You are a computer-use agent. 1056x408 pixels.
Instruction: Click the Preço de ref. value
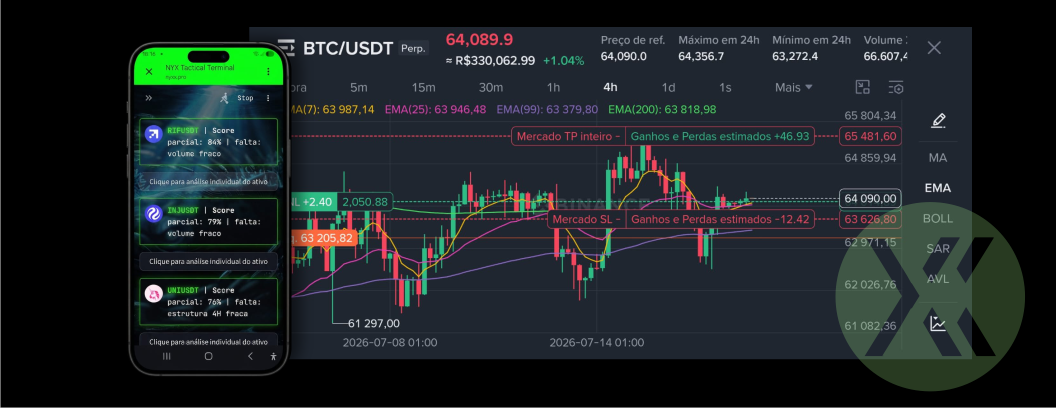(624, 57)
